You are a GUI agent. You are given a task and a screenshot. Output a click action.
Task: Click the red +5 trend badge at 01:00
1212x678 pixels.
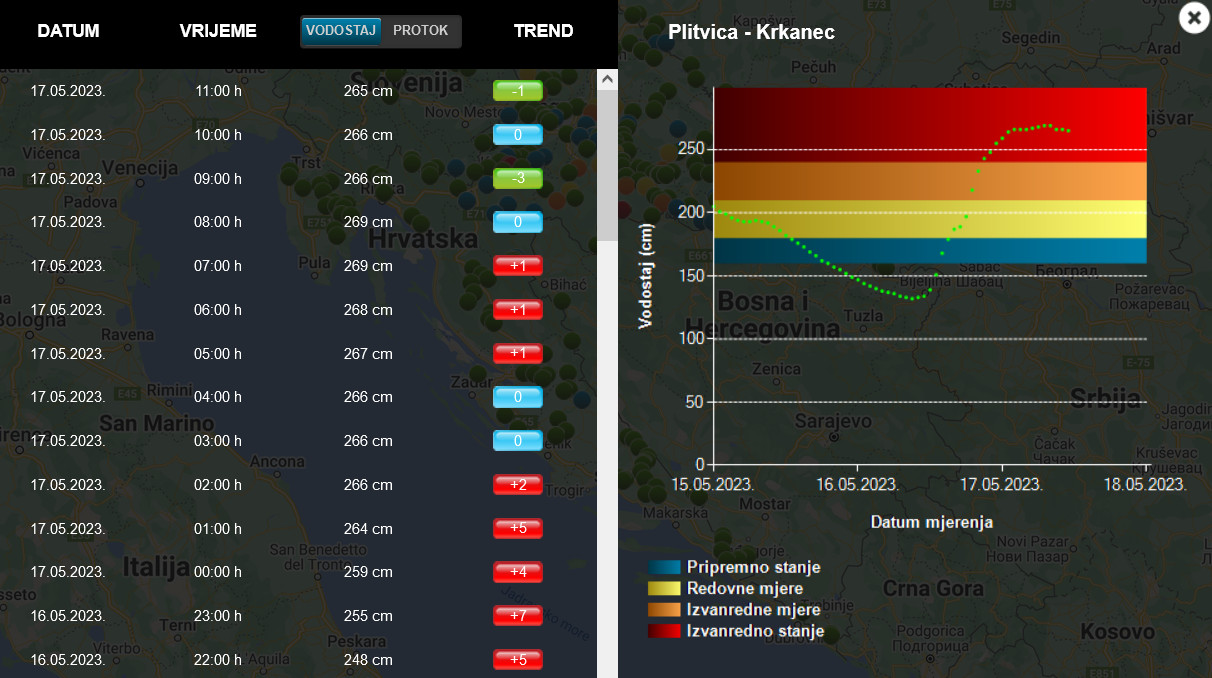click(x=517, y=529)
